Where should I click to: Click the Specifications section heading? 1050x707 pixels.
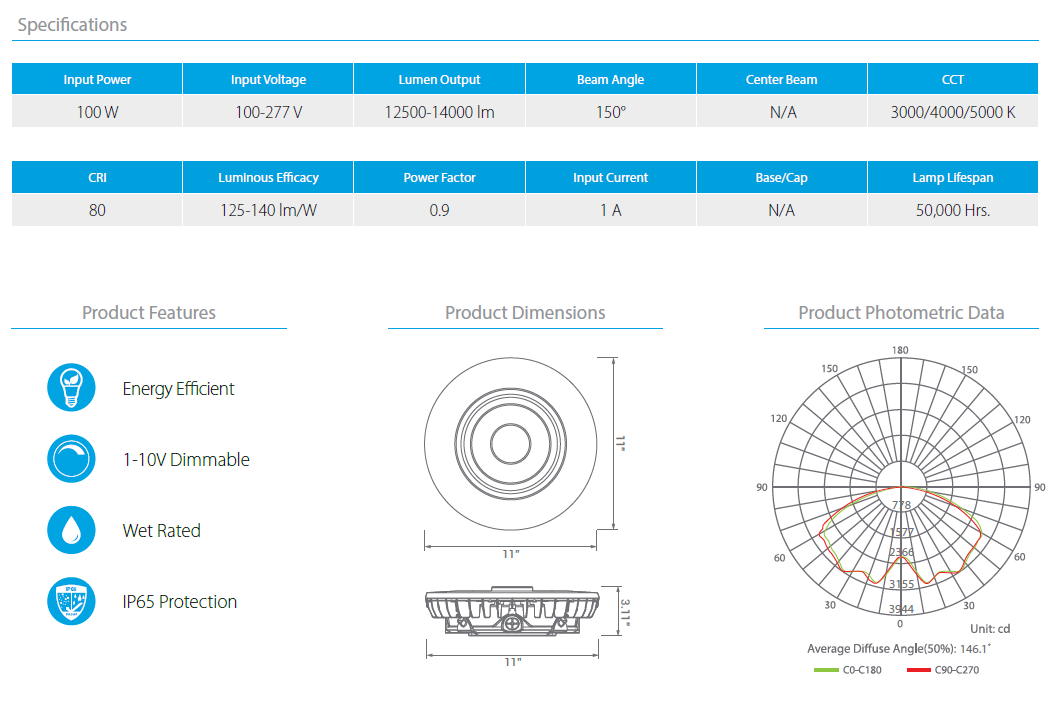click(x=72, y=25)
